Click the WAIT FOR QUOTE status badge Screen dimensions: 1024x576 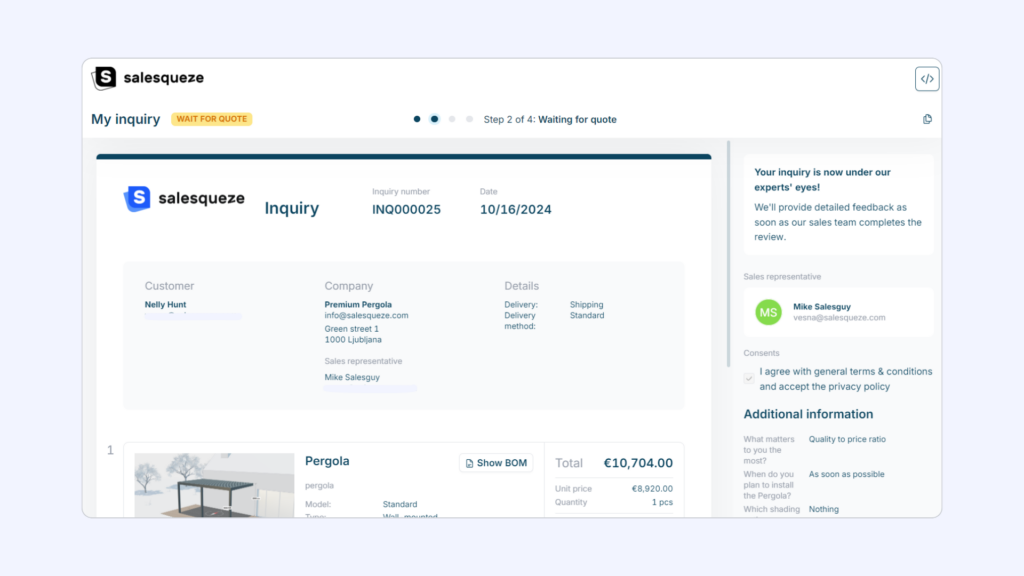tap(212, 119)
